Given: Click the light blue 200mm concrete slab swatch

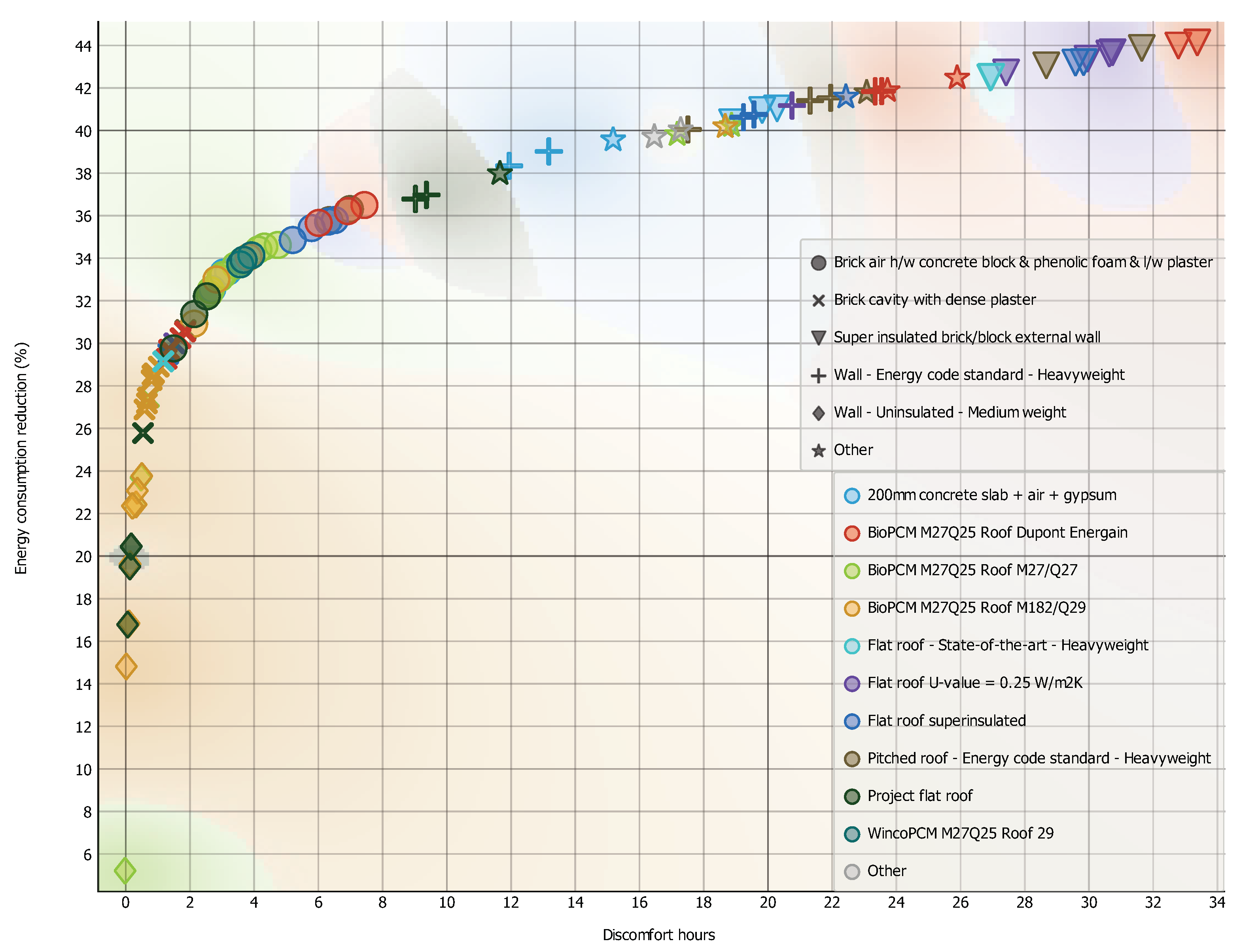Looking at the screenshot, I should (851, 496).
